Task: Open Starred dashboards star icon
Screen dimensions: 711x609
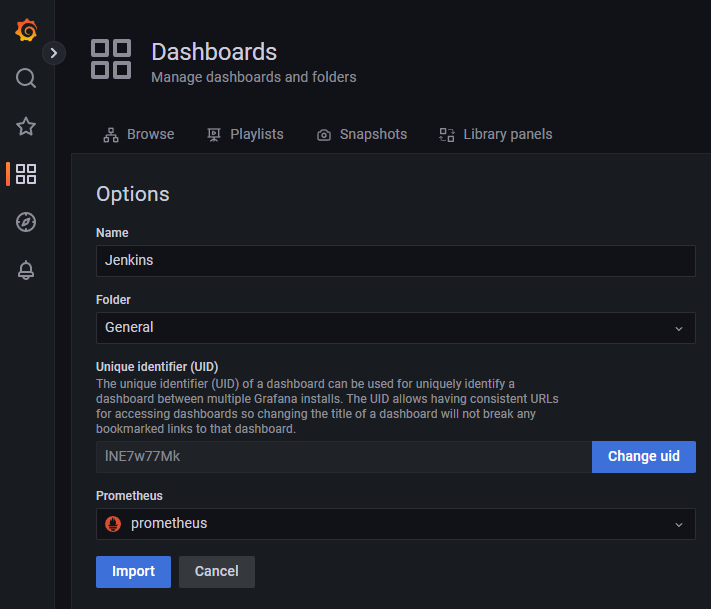Action: coord(26,127)
